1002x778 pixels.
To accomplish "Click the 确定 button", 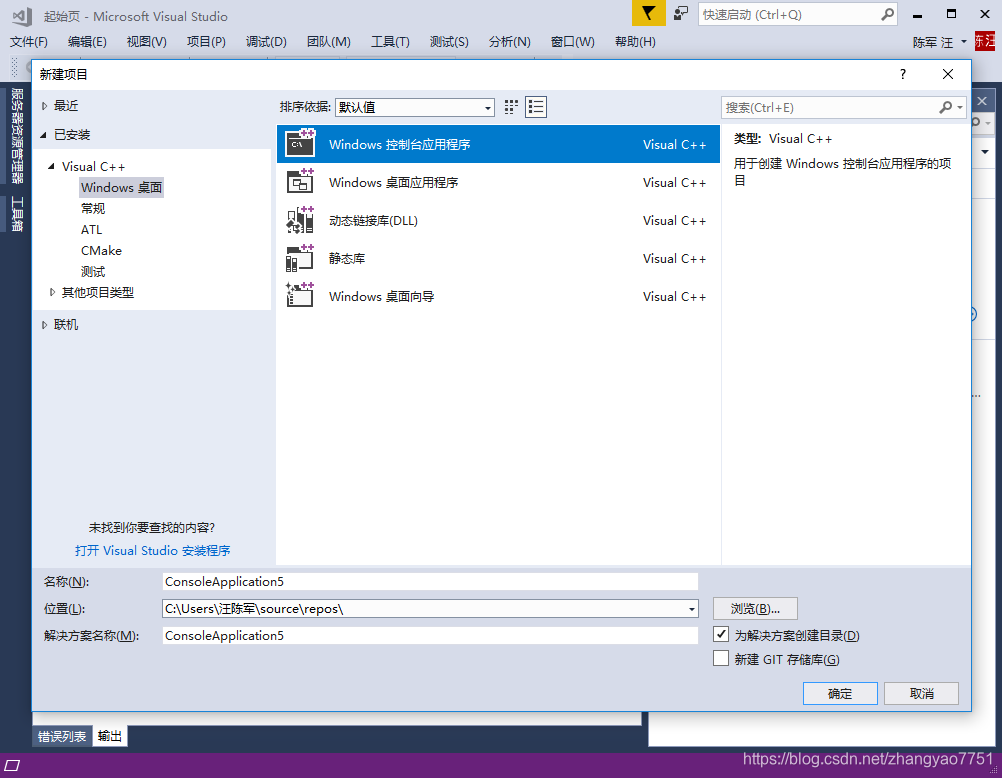I will (840, 694).
